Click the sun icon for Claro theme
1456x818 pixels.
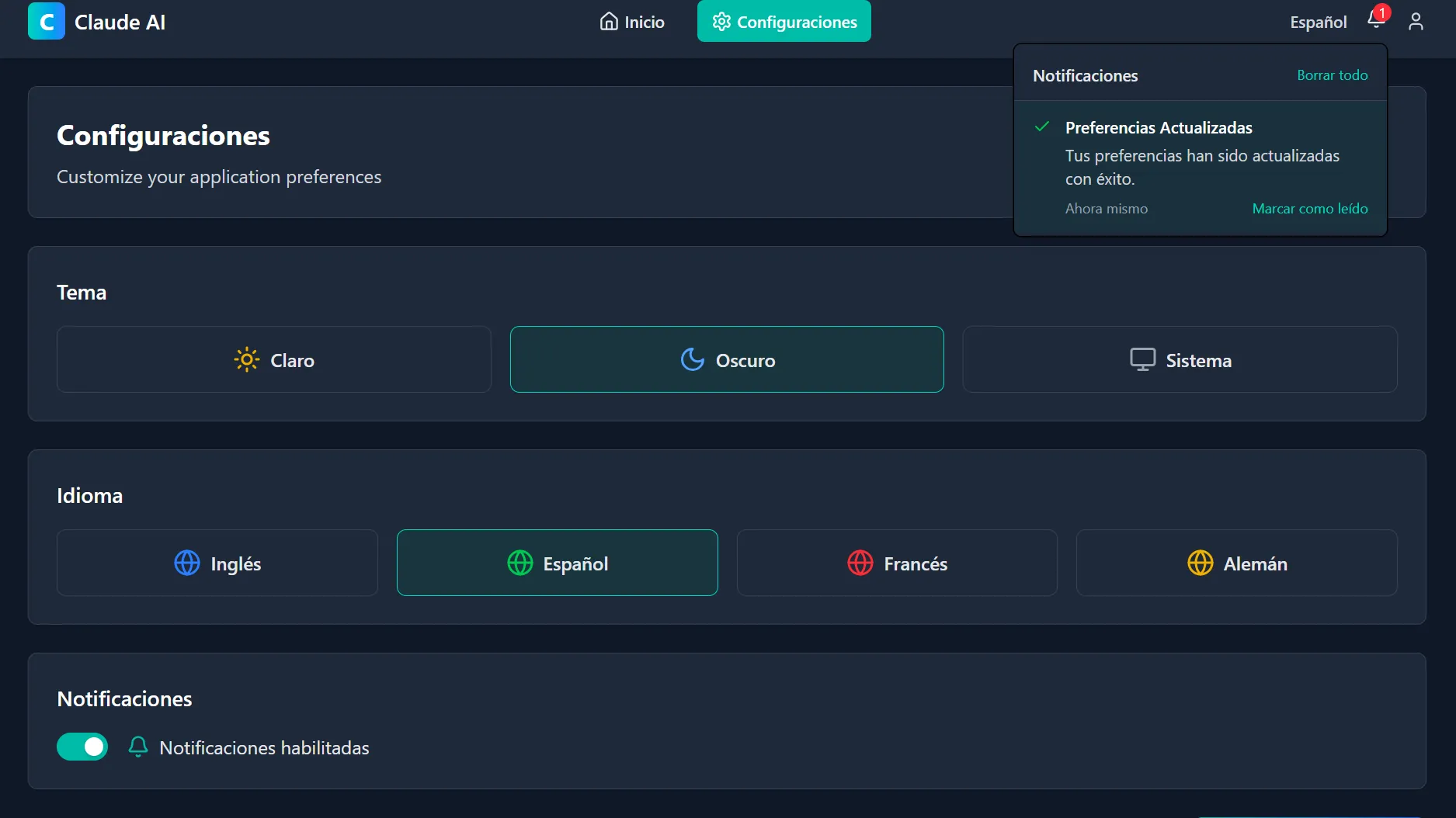(x=246, y=360)
